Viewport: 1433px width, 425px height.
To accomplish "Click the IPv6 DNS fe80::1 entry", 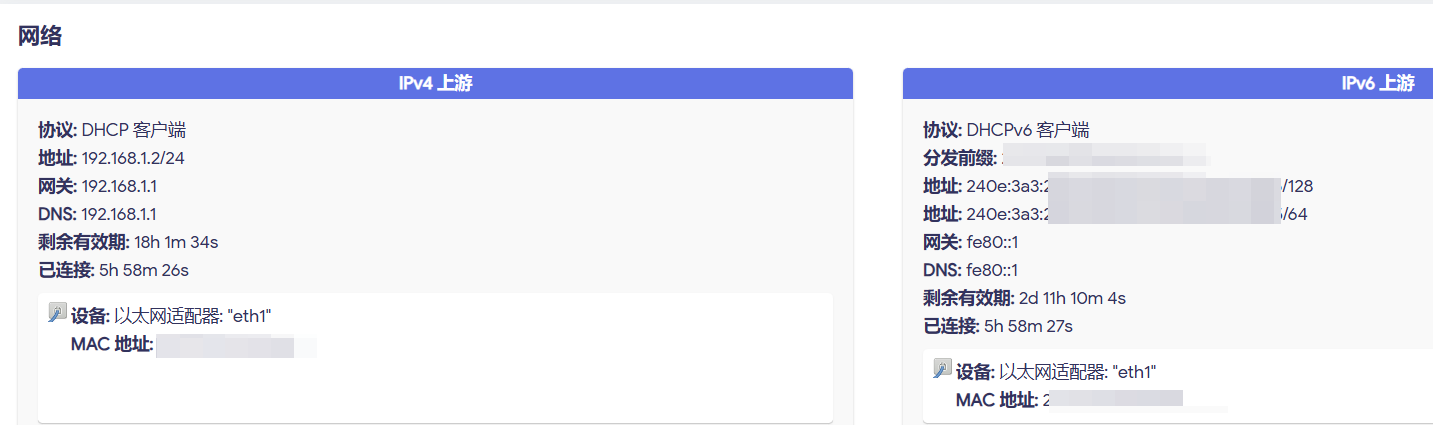I will (x=992, y=270).
